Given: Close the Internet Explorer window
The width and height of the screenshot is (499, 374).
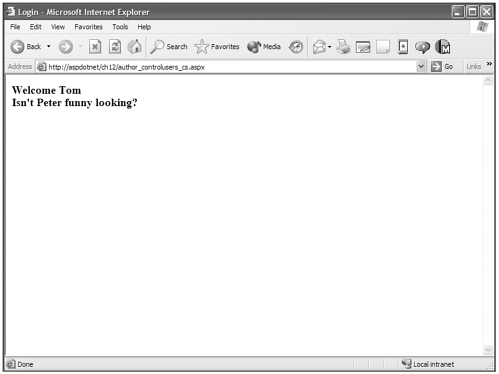Looking at the screenshot, I should 487,12.
